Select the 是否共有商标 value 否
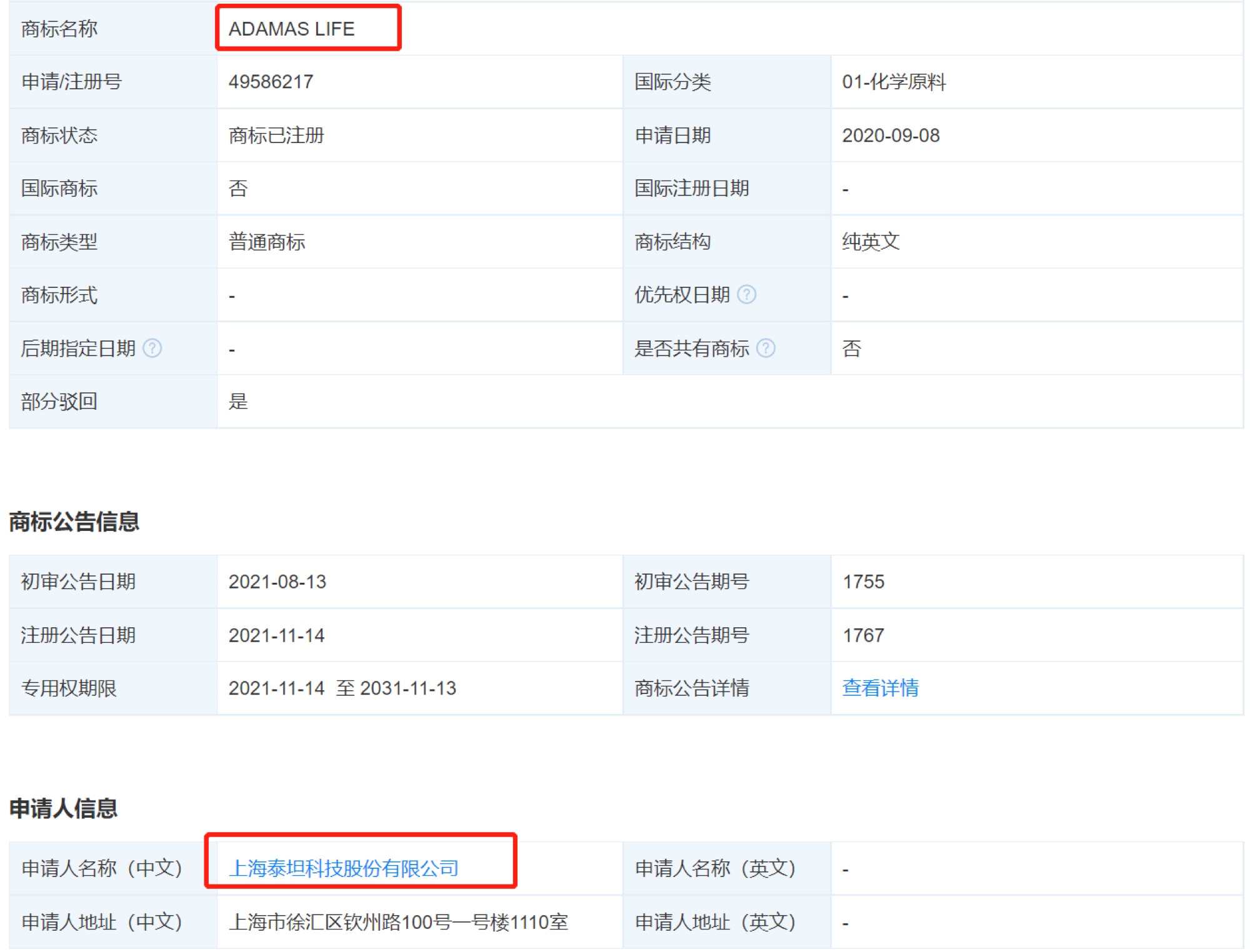This screenshot has width=1250, height=952. tap(852, 348)
